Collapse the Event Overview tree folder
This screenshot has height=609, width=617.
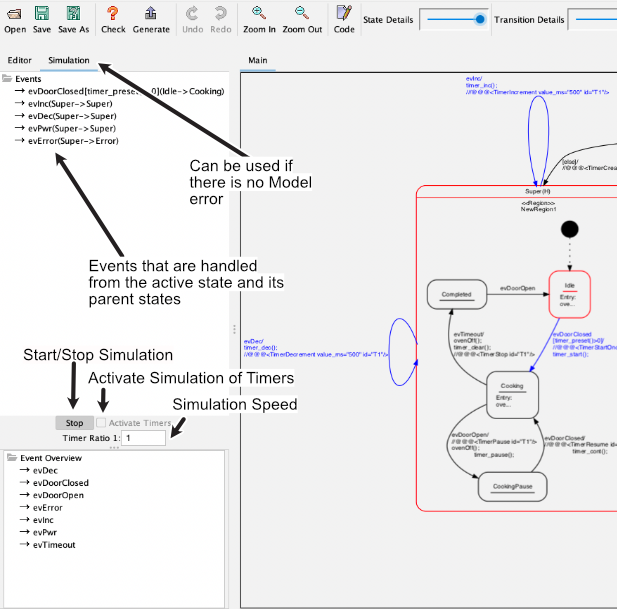point(12,457)
